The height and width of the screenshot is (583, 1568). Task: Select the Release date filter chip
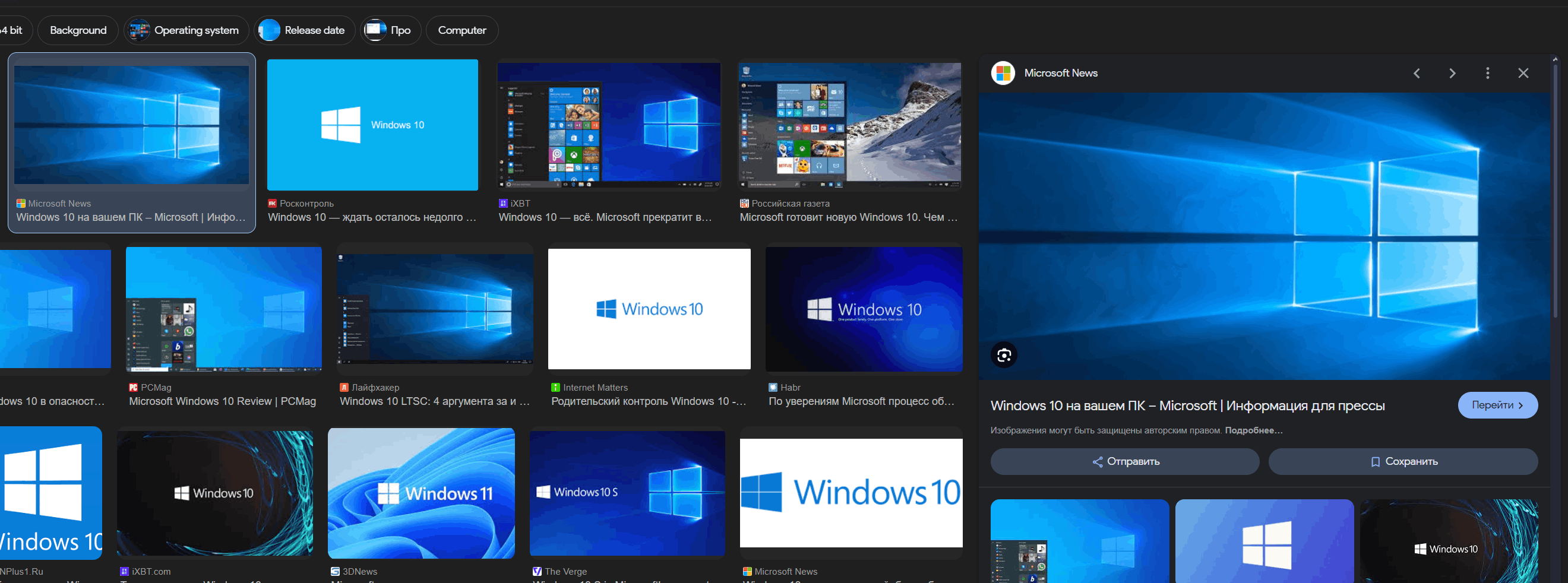pyautogui.click(x=304, y=30)
